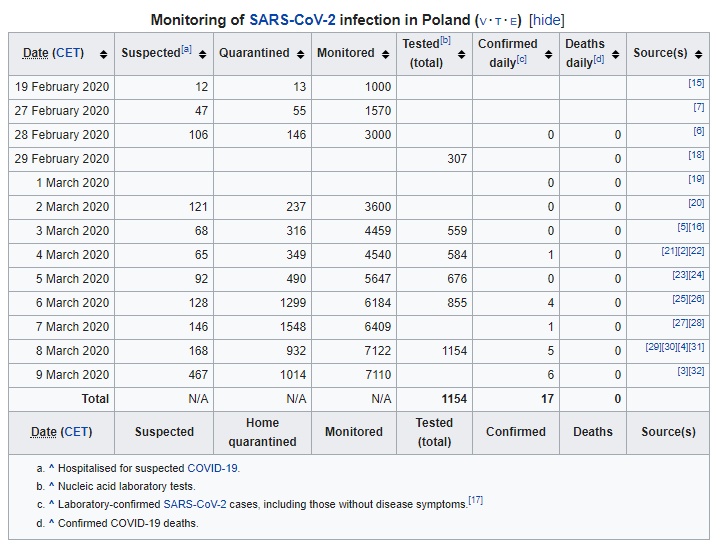Open reference [25] in 6 March row

680,299
